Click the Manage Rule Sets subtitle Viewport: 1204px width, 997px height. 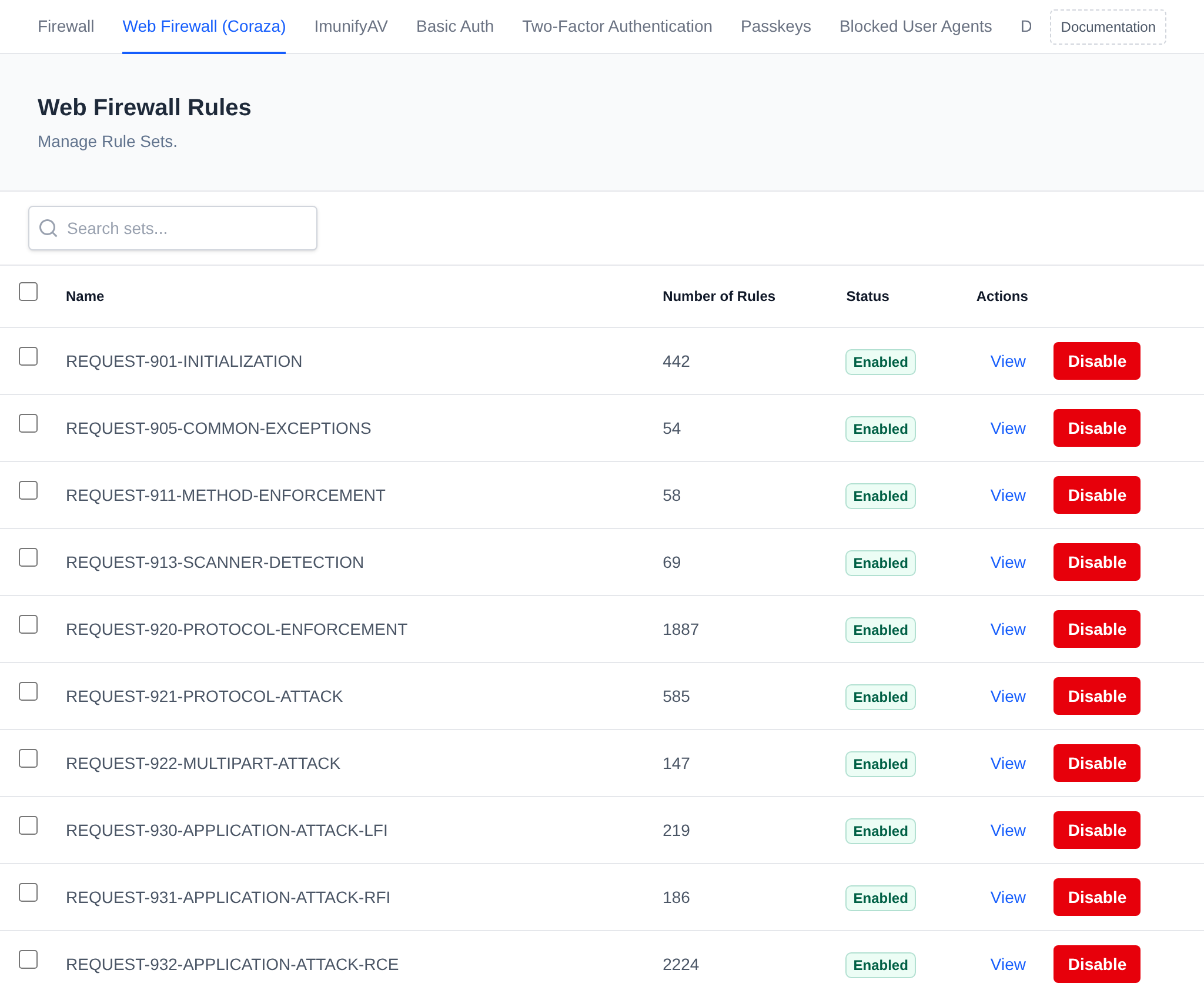[x=107, y=142]
